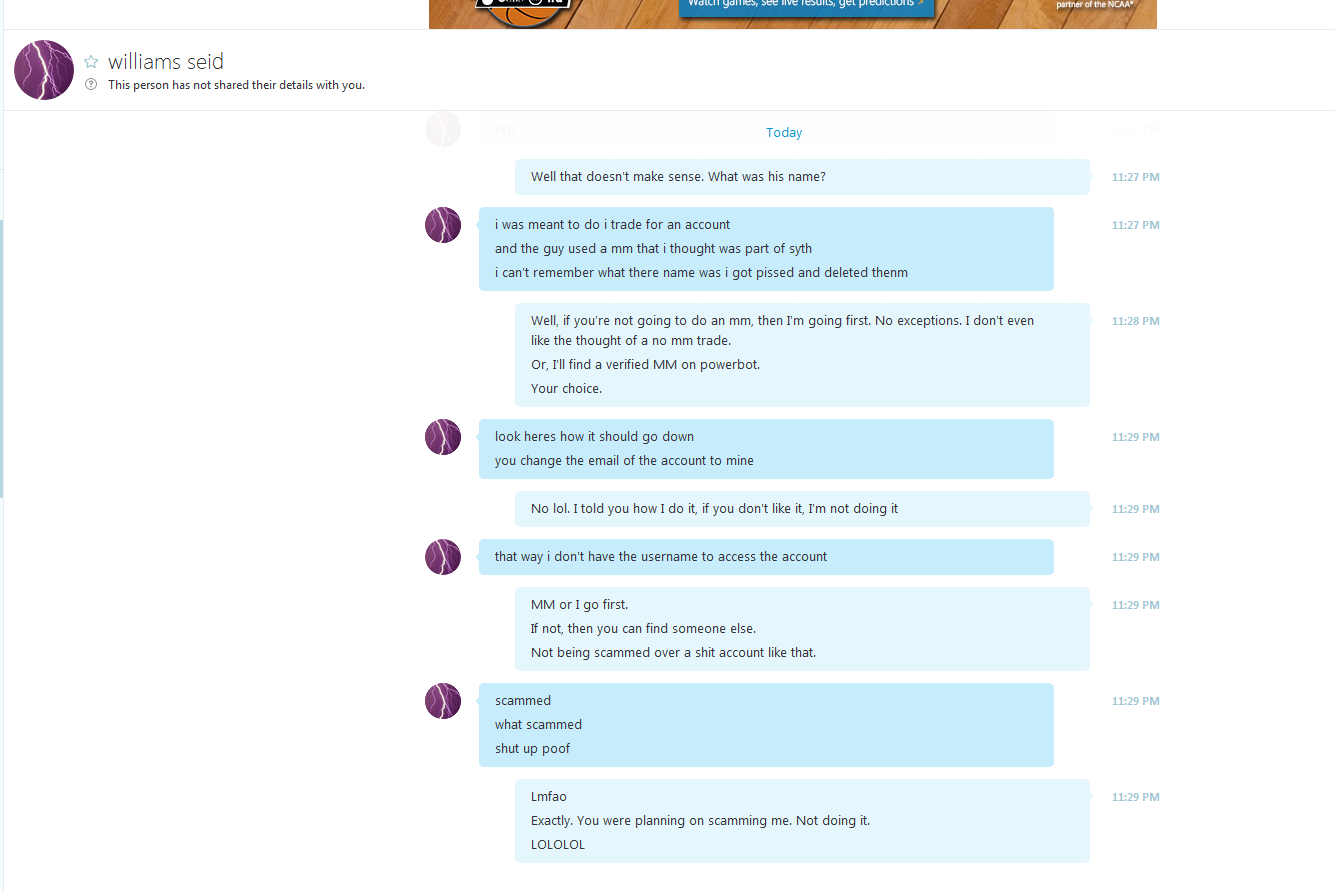Open avatar beside "that way i don't have" message
Screen dimensions: 1335x892
click(x=443, y=557)
